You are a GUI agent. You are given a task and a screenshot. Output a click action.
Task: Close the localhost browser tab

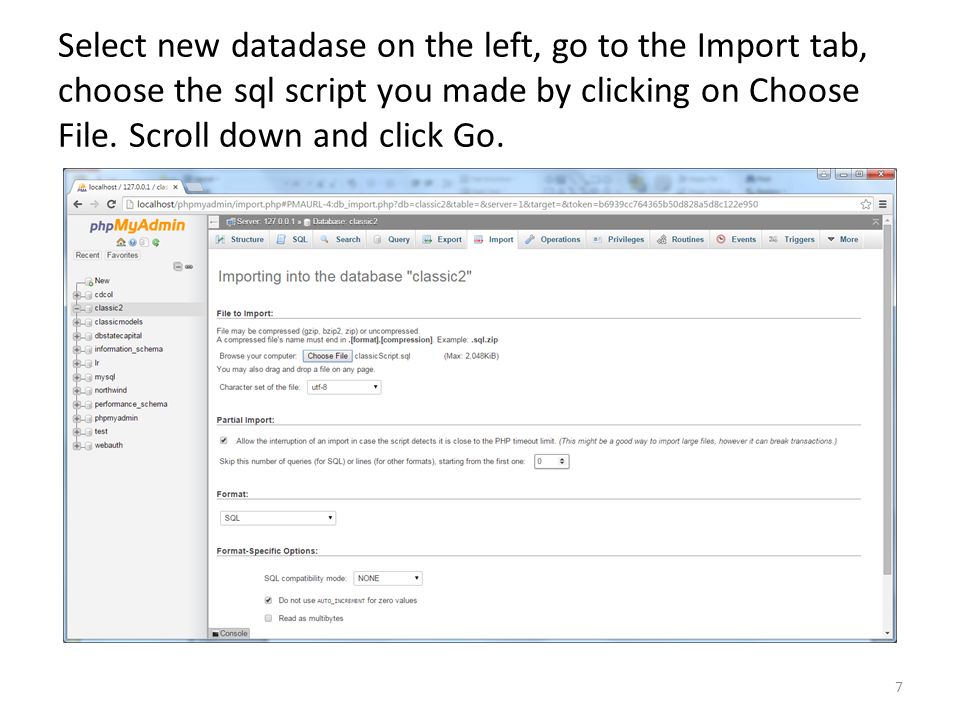click(x=176, y=187)
